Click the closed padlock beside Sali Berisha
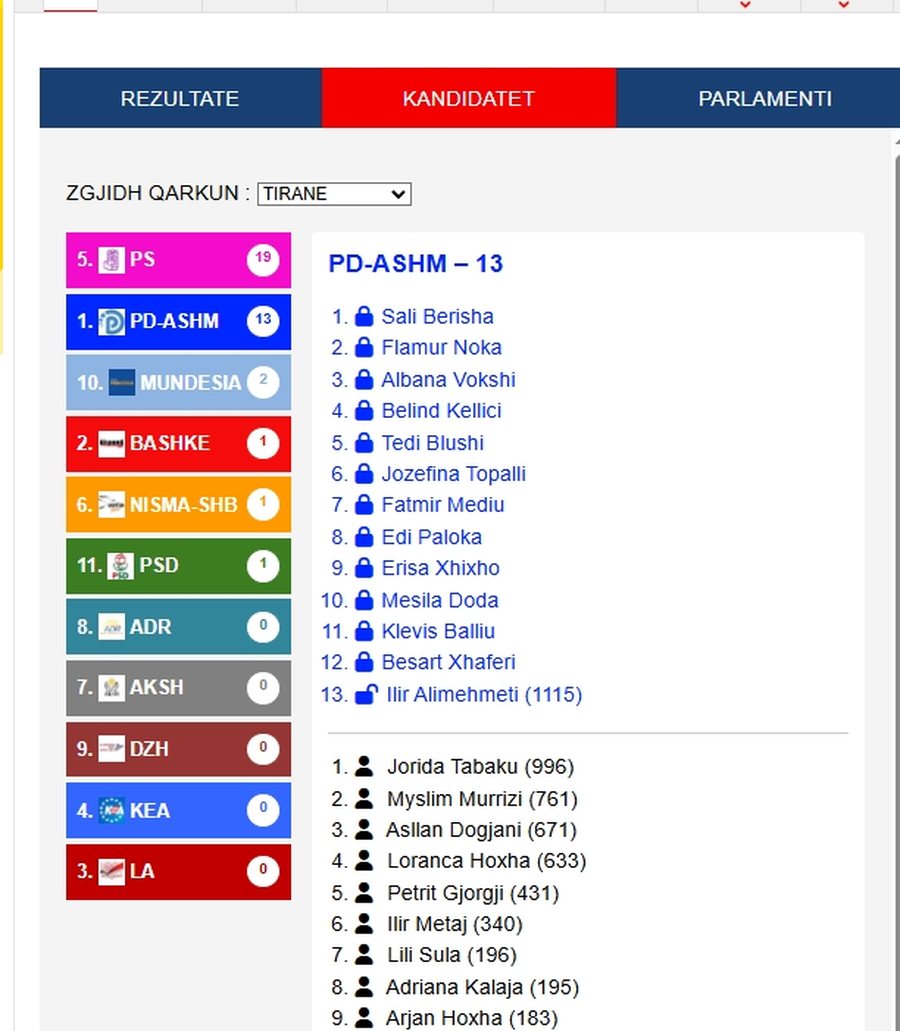This screenshot has width=900, height=1031. click(364, 316)
